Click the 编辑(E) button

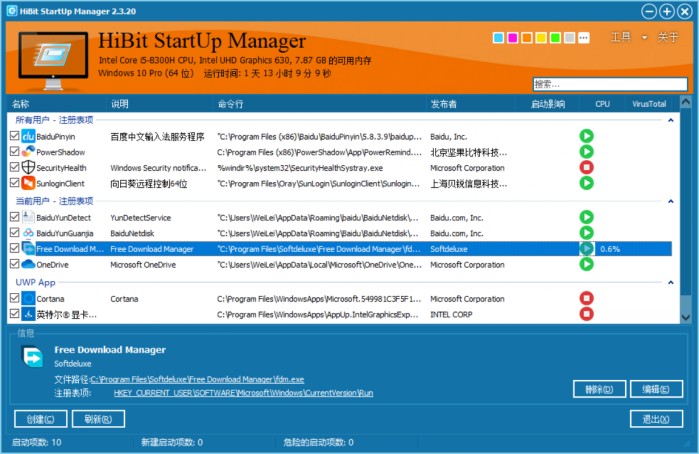point(656,389)
